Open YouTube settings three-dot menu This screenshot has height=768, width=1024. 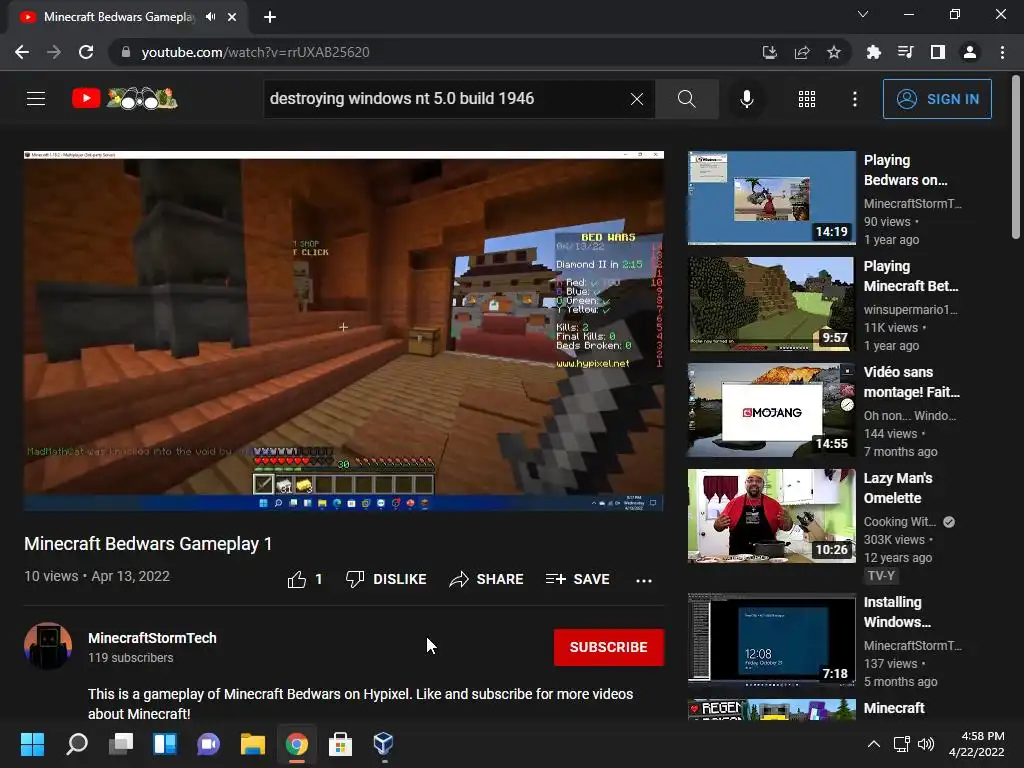click(x=854, y=99)
